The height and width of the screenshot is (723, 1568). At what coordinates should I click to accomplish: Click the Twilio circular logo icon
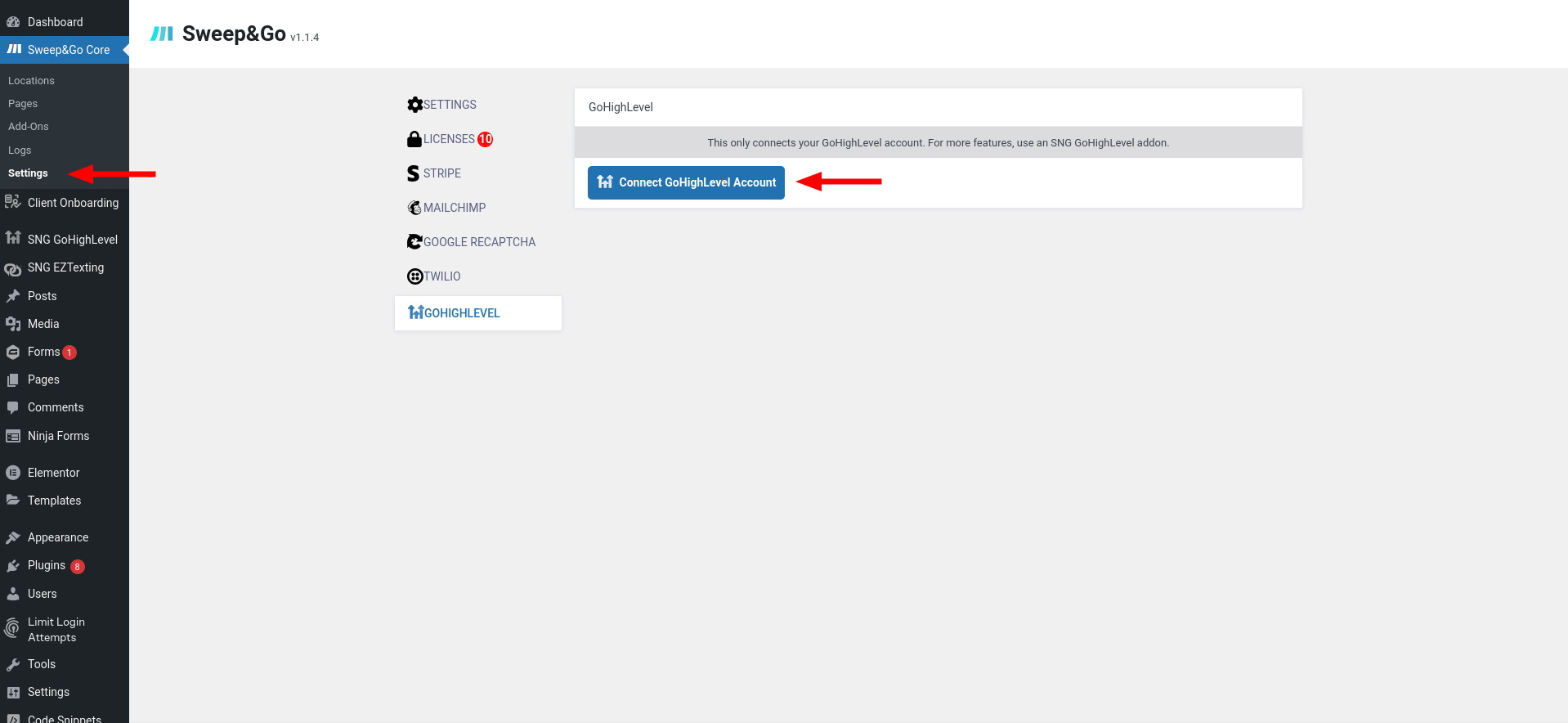point(414,276)
